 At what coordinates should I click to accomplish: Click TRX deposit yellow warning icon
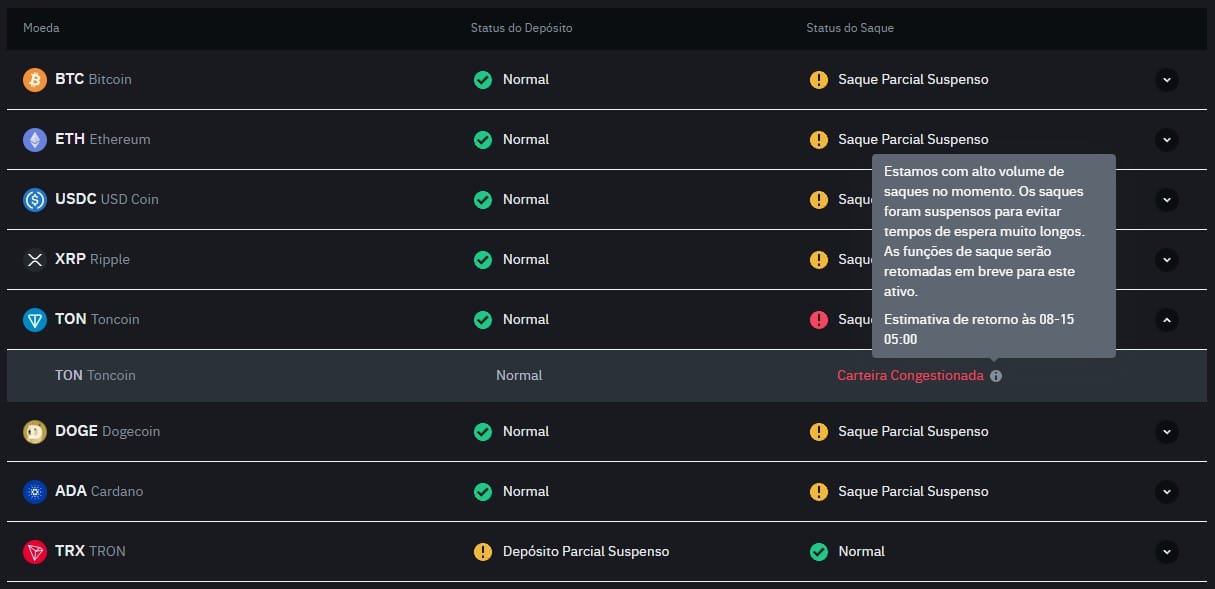coord(483,551)
